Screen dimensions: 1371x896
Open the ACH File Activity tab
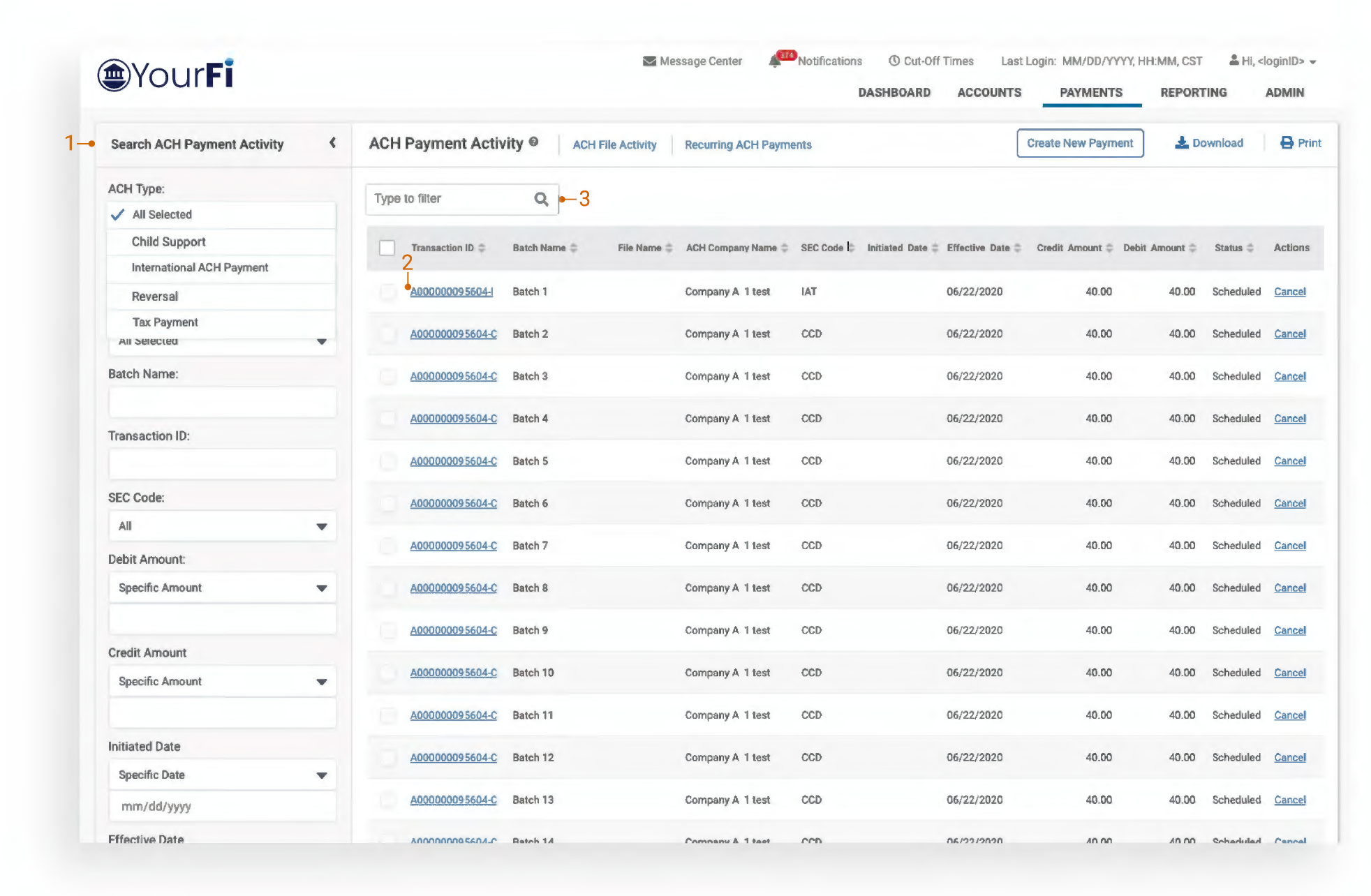click(614, 145)
